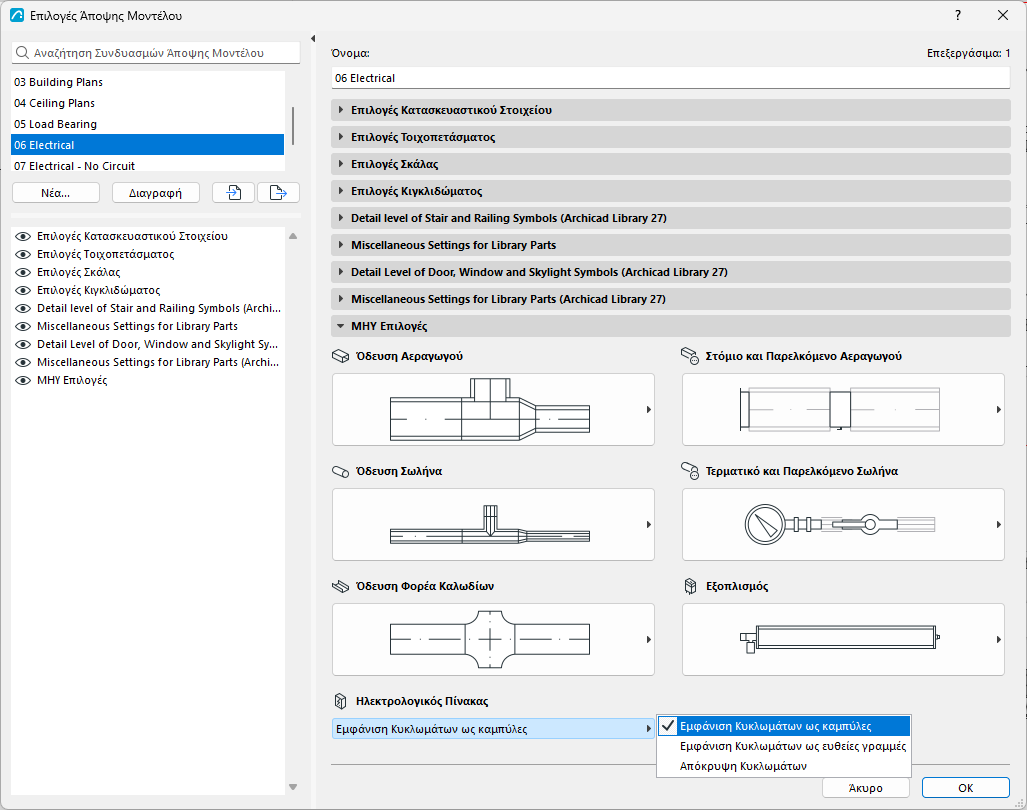The width and height of the screenshot is (1027, 810).
Task: Click the Εξοπλισμός equipment icon
Action: (690, 586)
